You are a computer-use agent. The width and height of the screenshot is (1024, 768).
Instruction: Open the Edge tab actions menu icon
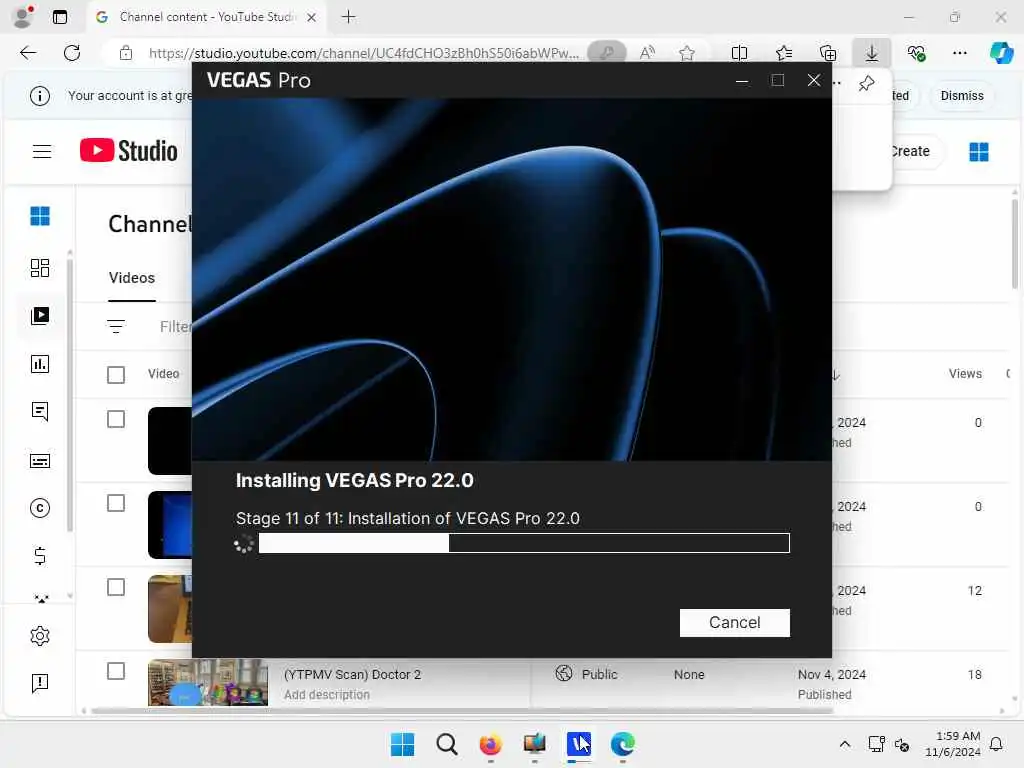point(60,17)
